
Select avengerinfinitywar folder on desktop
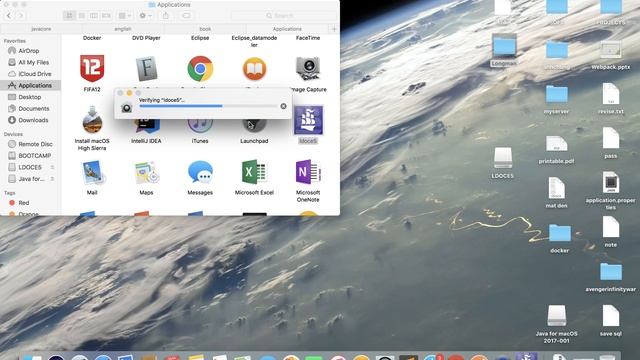click(611, 272)
